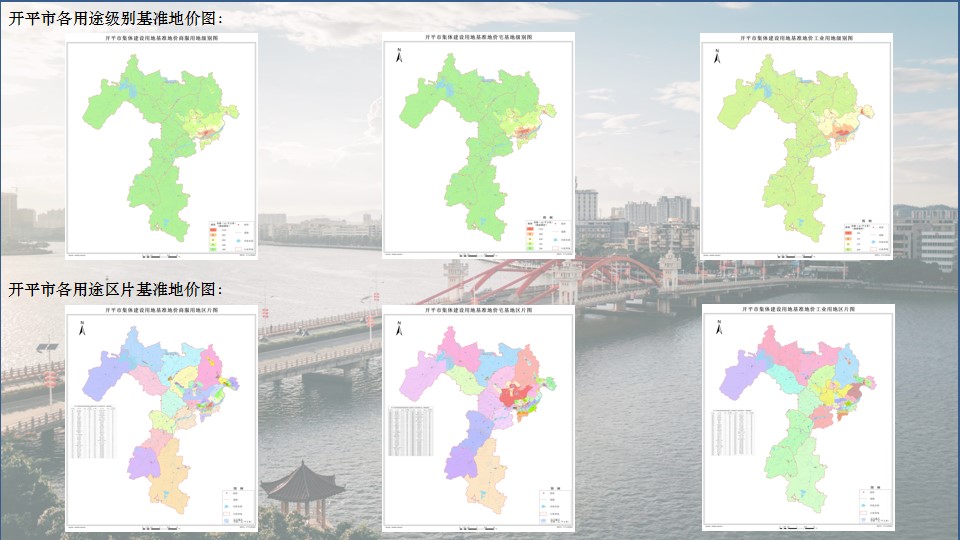Click north arrow on industrial district map

[x=717, y=327]
